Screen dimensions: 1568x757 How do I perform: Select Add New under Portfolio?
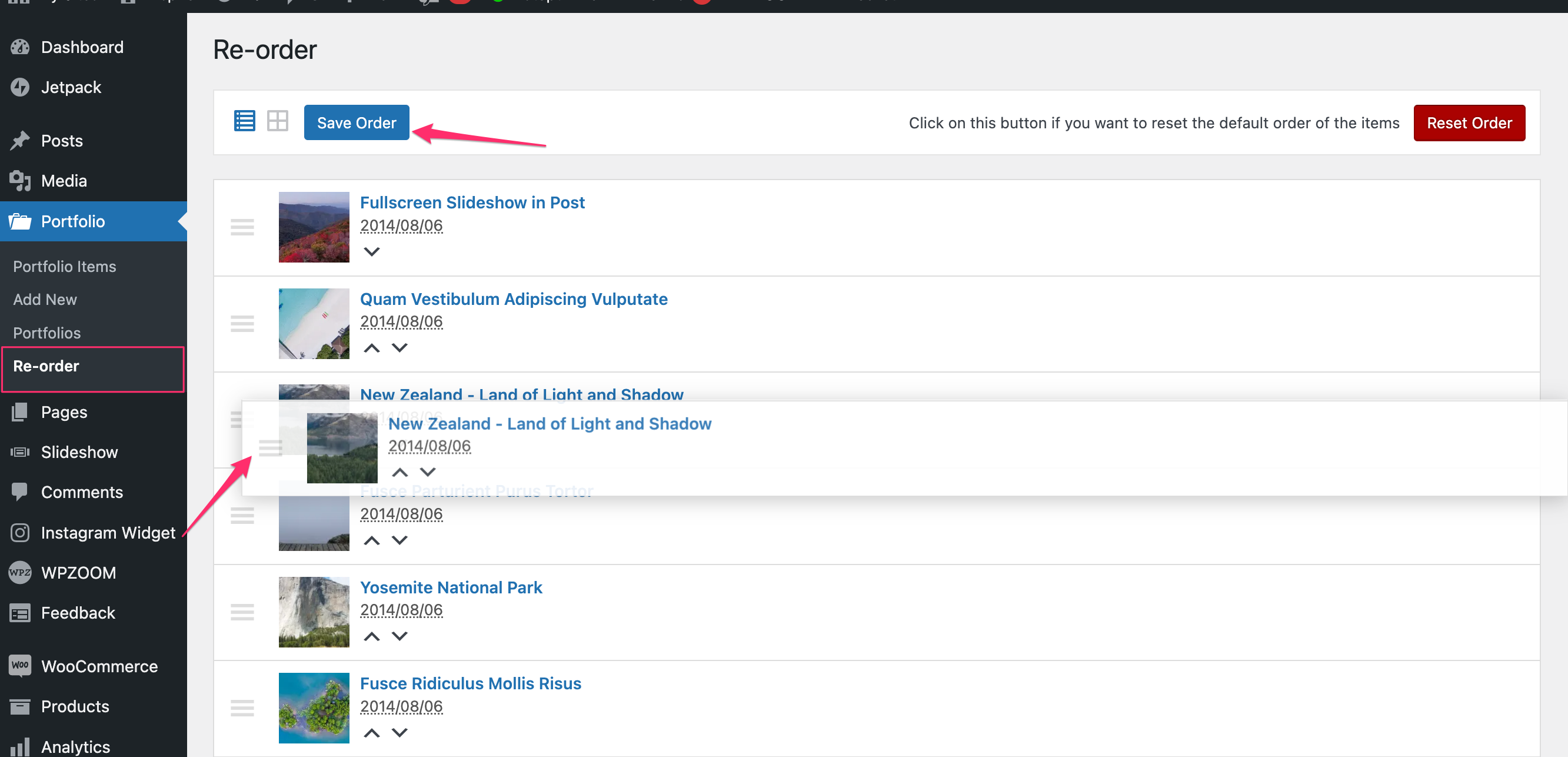(45, 299)
